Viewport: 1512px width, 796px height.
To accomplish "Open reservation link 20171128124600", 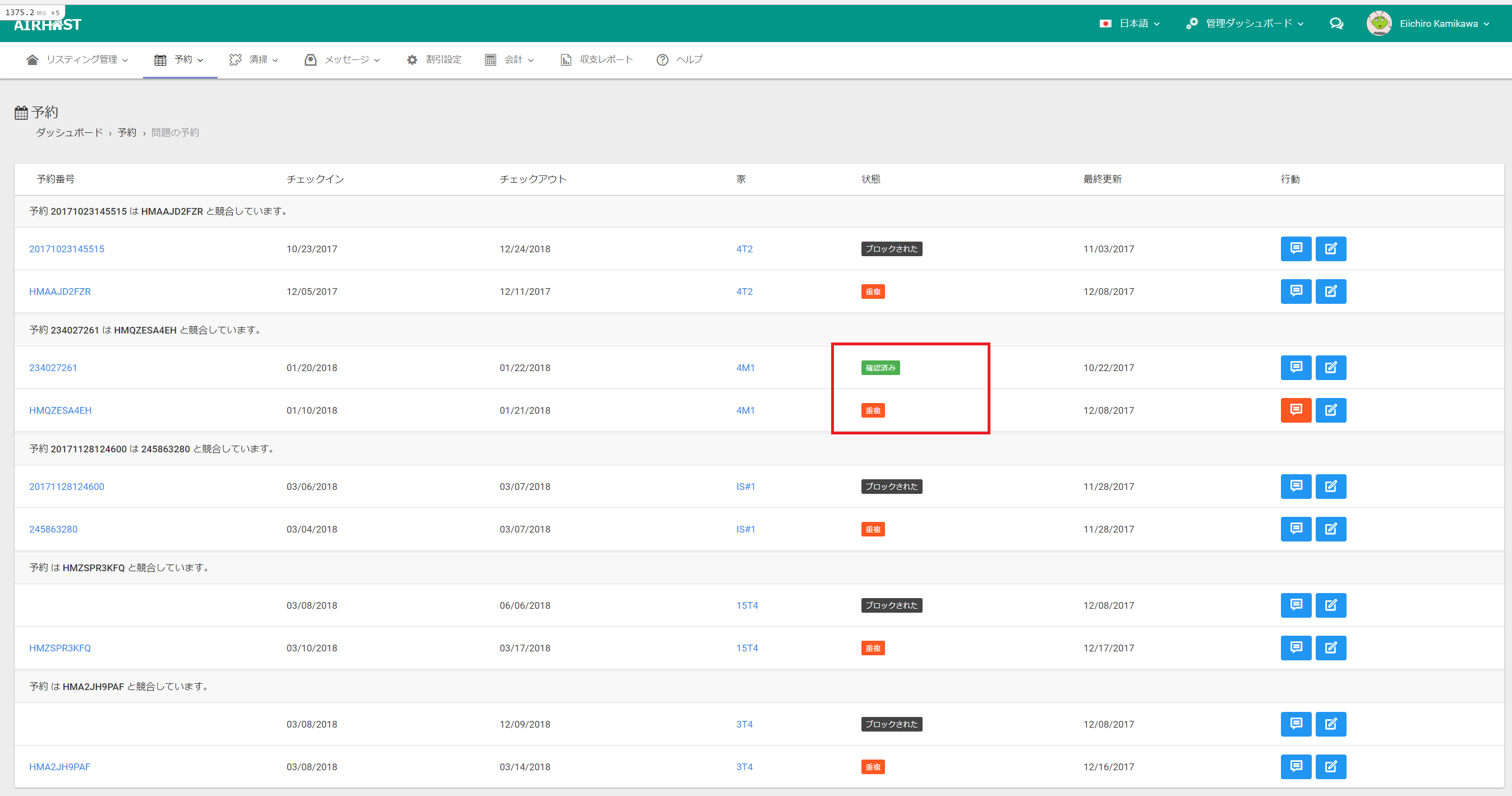I will (x=67, y=486).
